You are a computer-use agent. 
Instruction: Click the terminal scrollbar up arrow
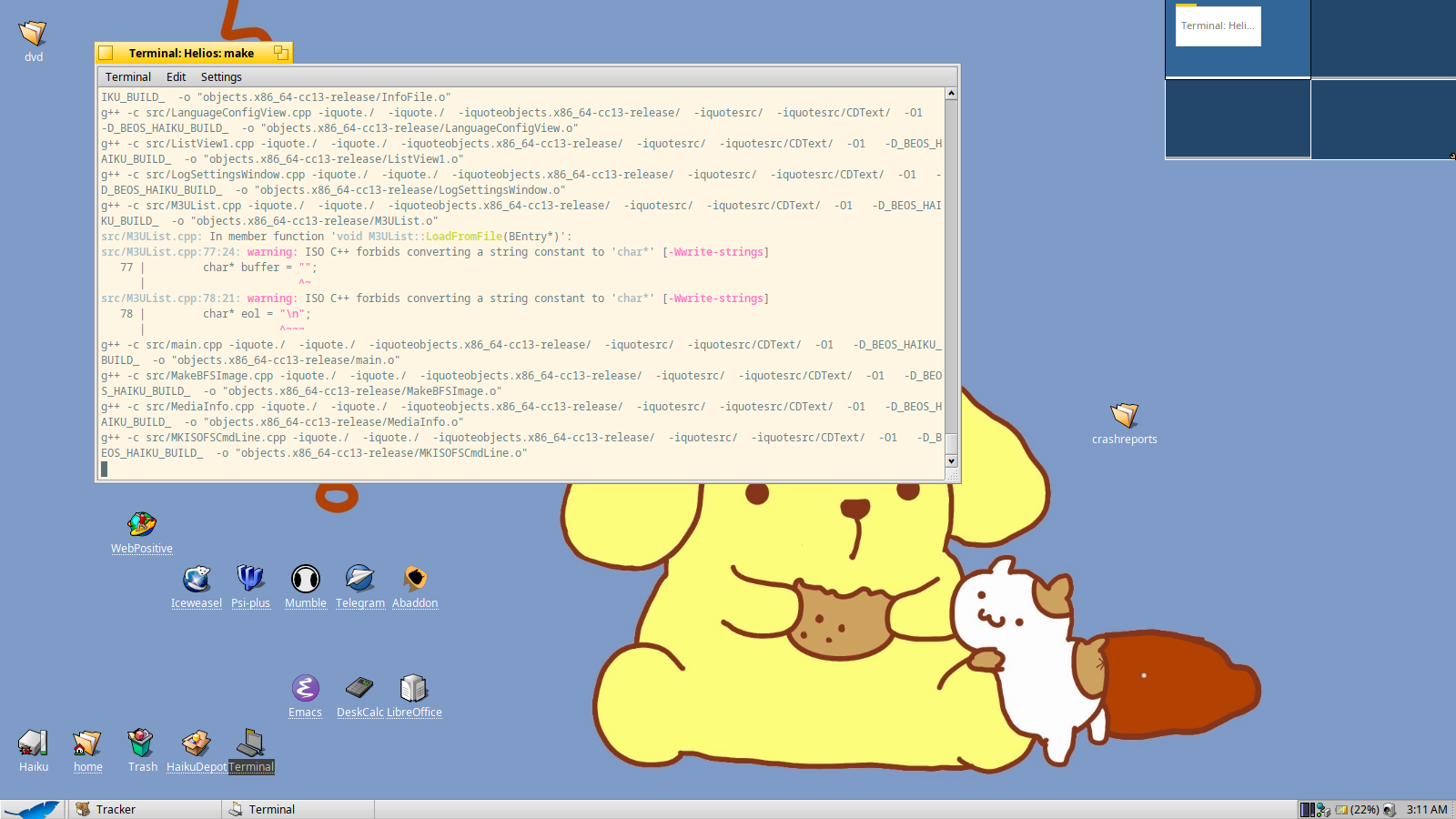point(951,94)
